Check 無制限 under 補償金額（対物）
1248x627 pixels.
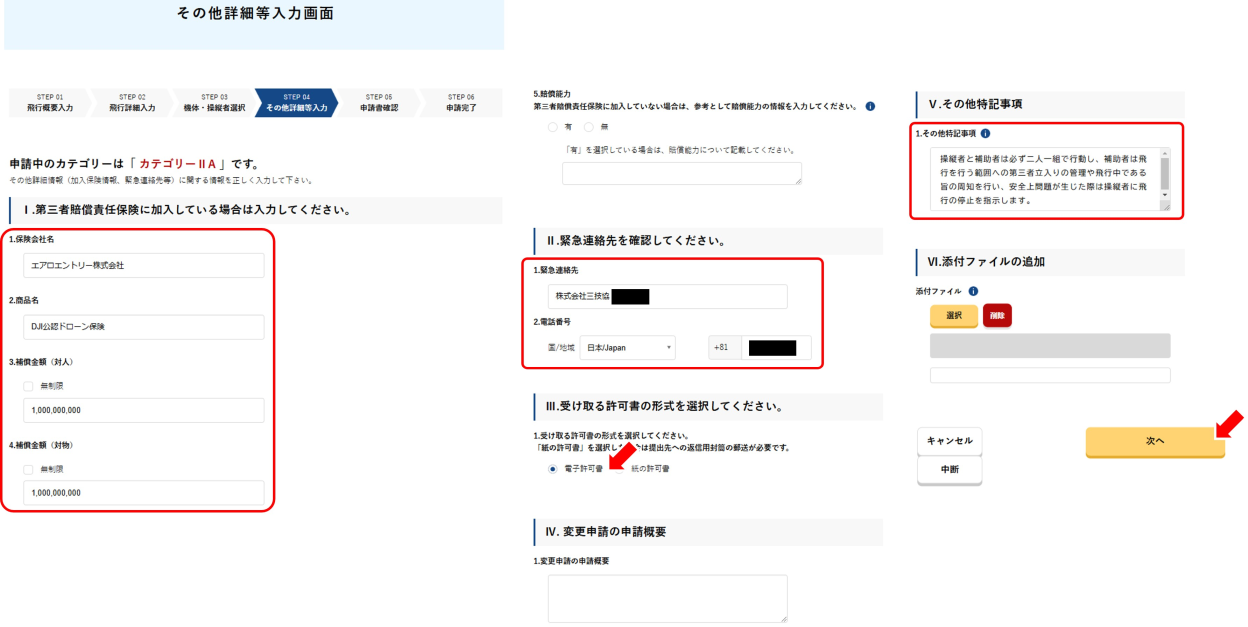(x=28, y=469)
